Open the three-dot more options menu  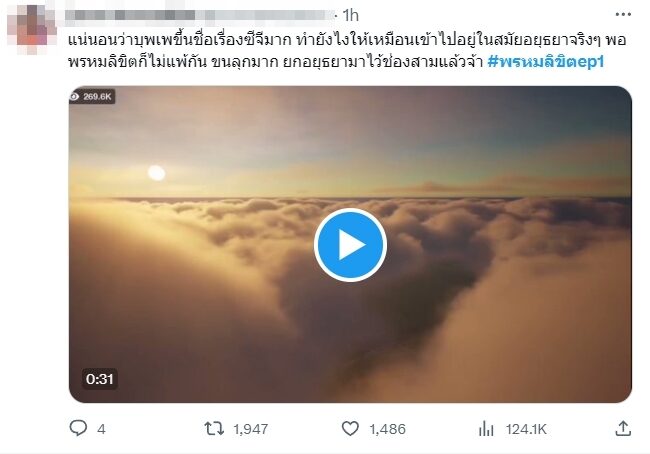click(623, 15)
